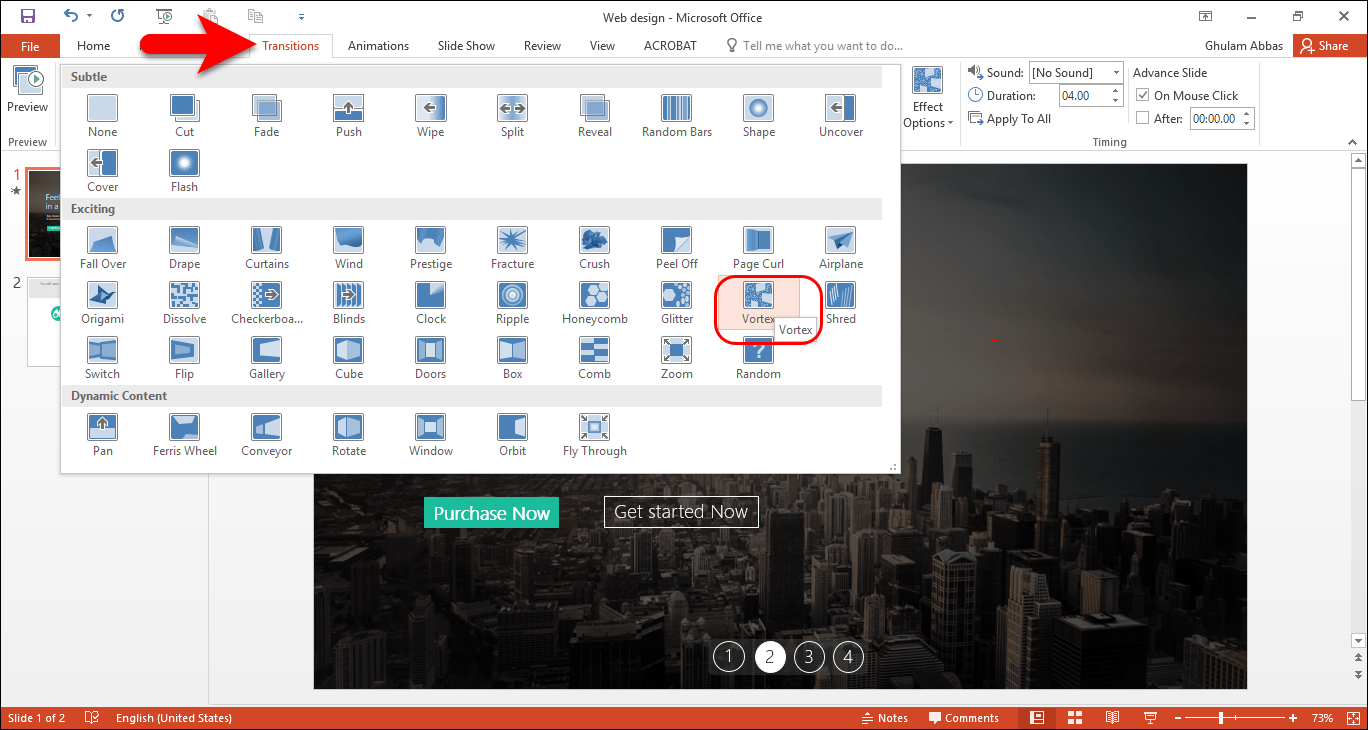Pick the Ferris Wheel dynamic transition
The height and width of the screenshot is (730, 1368).
coord(185,435)
